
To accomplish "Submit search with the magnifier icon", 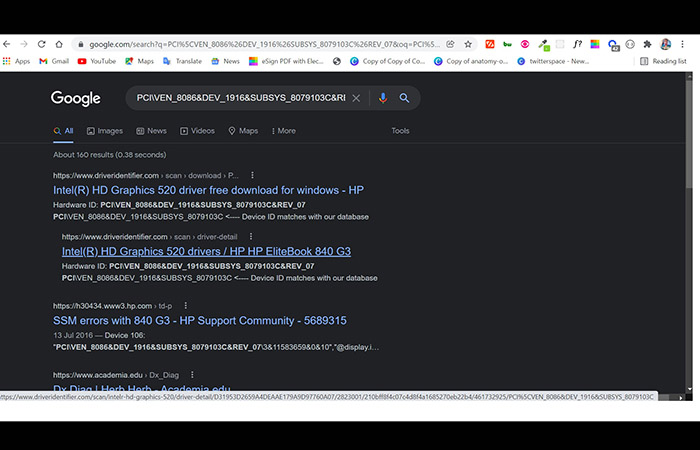I will (404, 98).
